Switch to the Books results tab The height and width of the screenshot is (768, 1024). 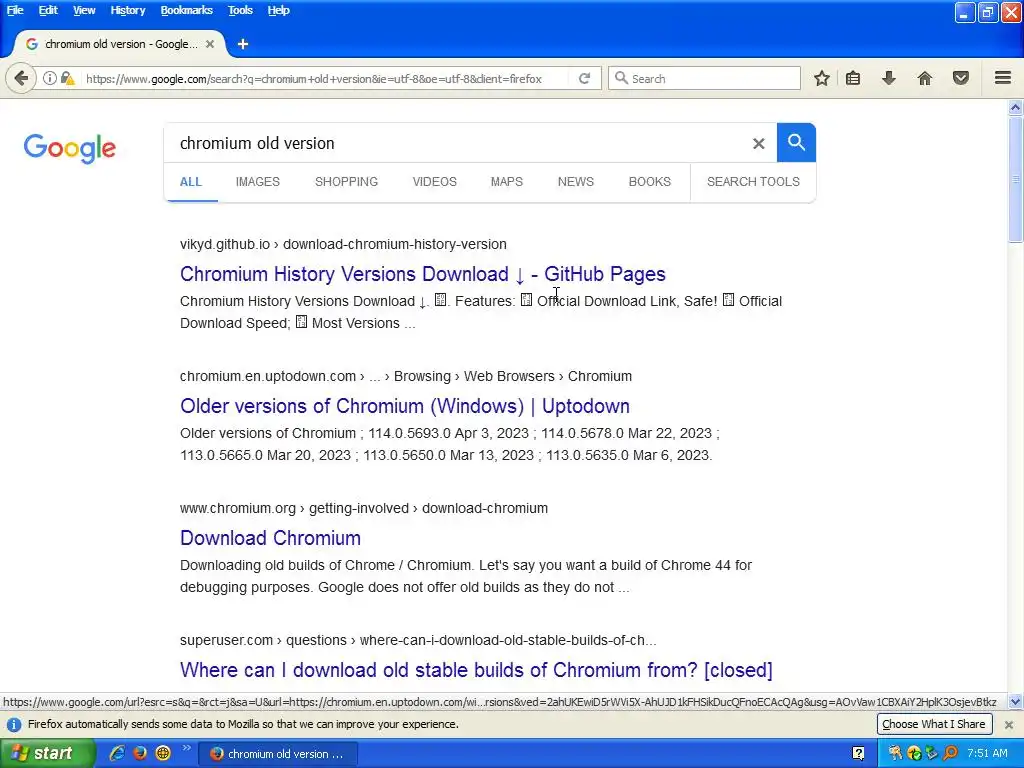pos(649,182)
